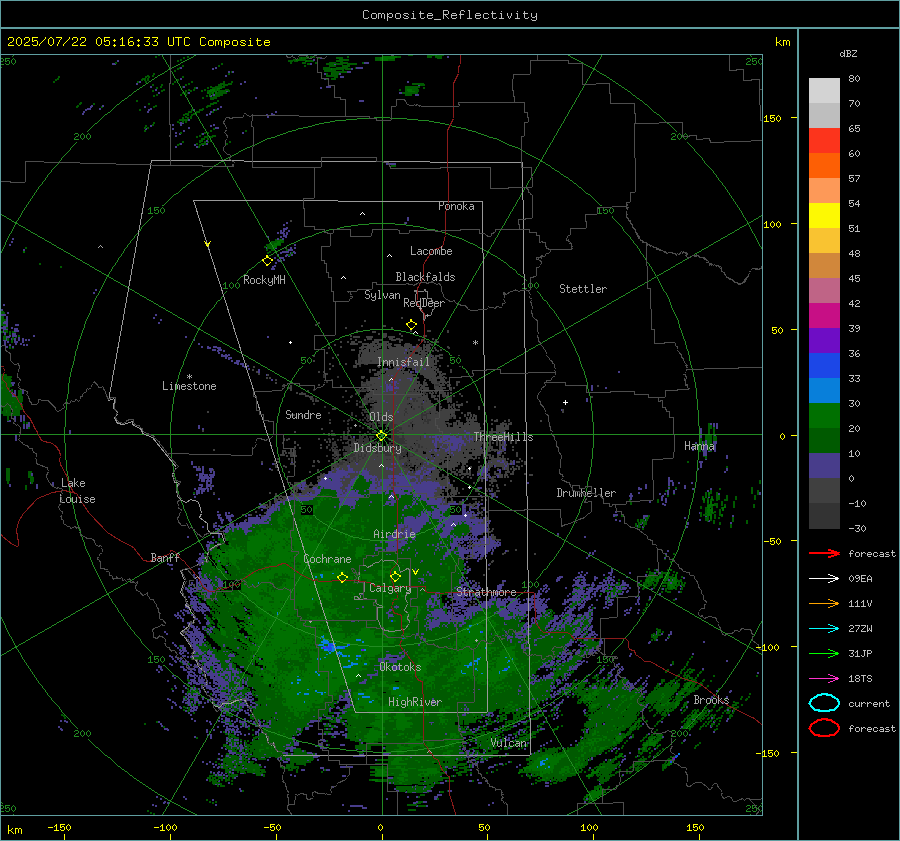This screenshot has height=841, width=900.
Task: Click the 18TS legend text
Action: pyautogui.click(x=860, y=679)
